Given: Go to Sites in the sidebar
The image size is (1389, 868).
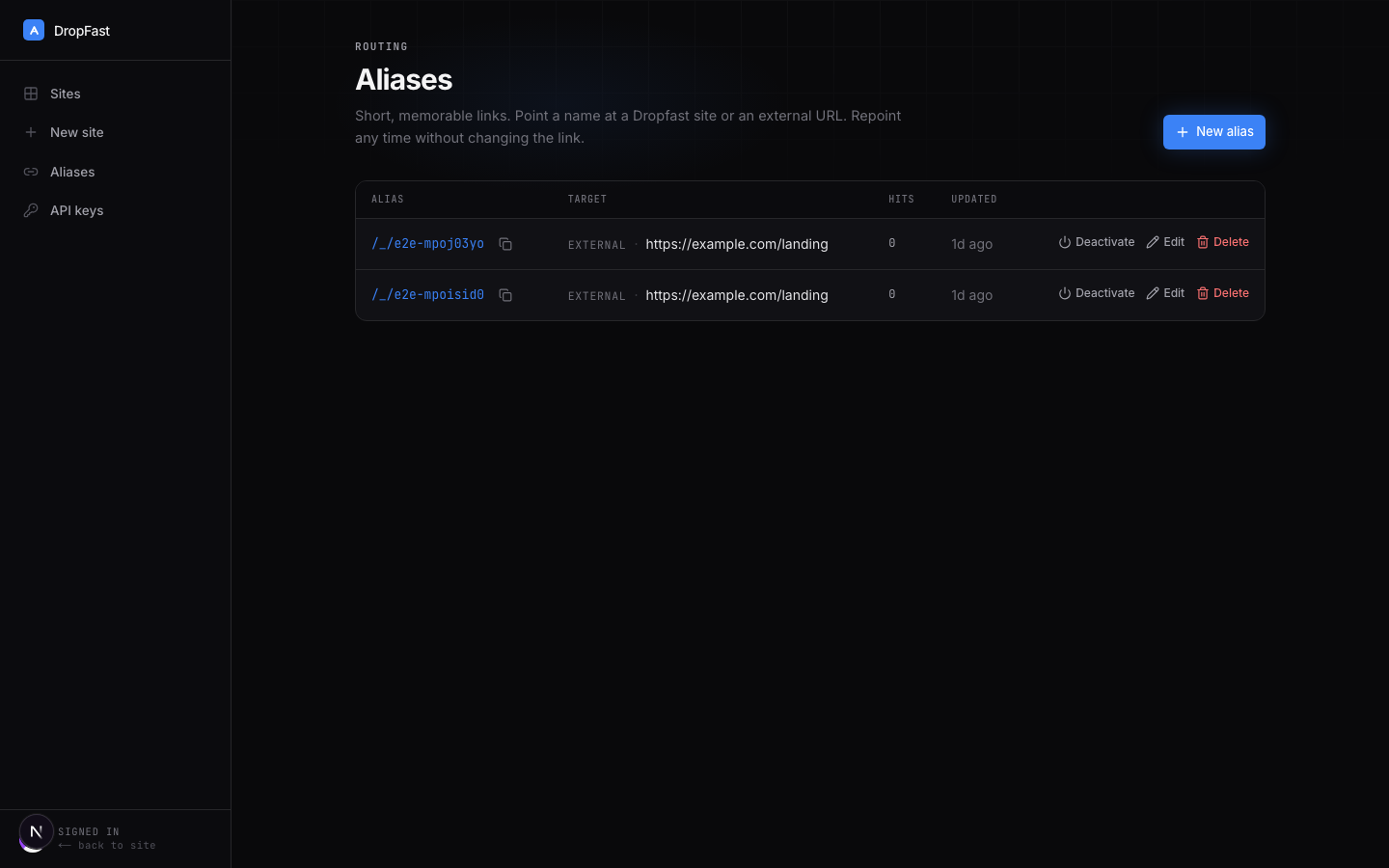Looking at the screenshot, I should (x=116, y=94).
